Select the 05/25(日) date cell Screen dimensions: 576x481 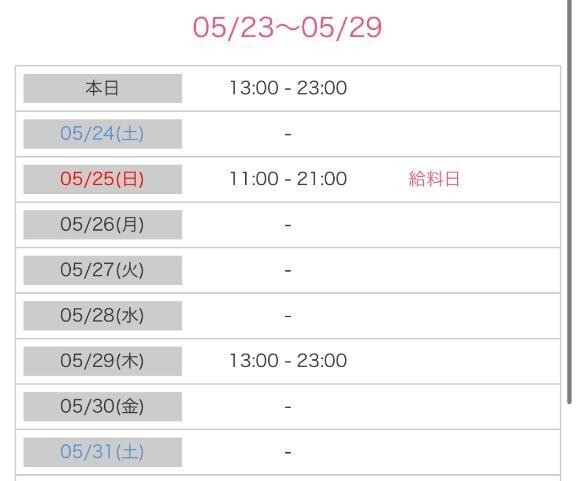click(x=102, y=179)
